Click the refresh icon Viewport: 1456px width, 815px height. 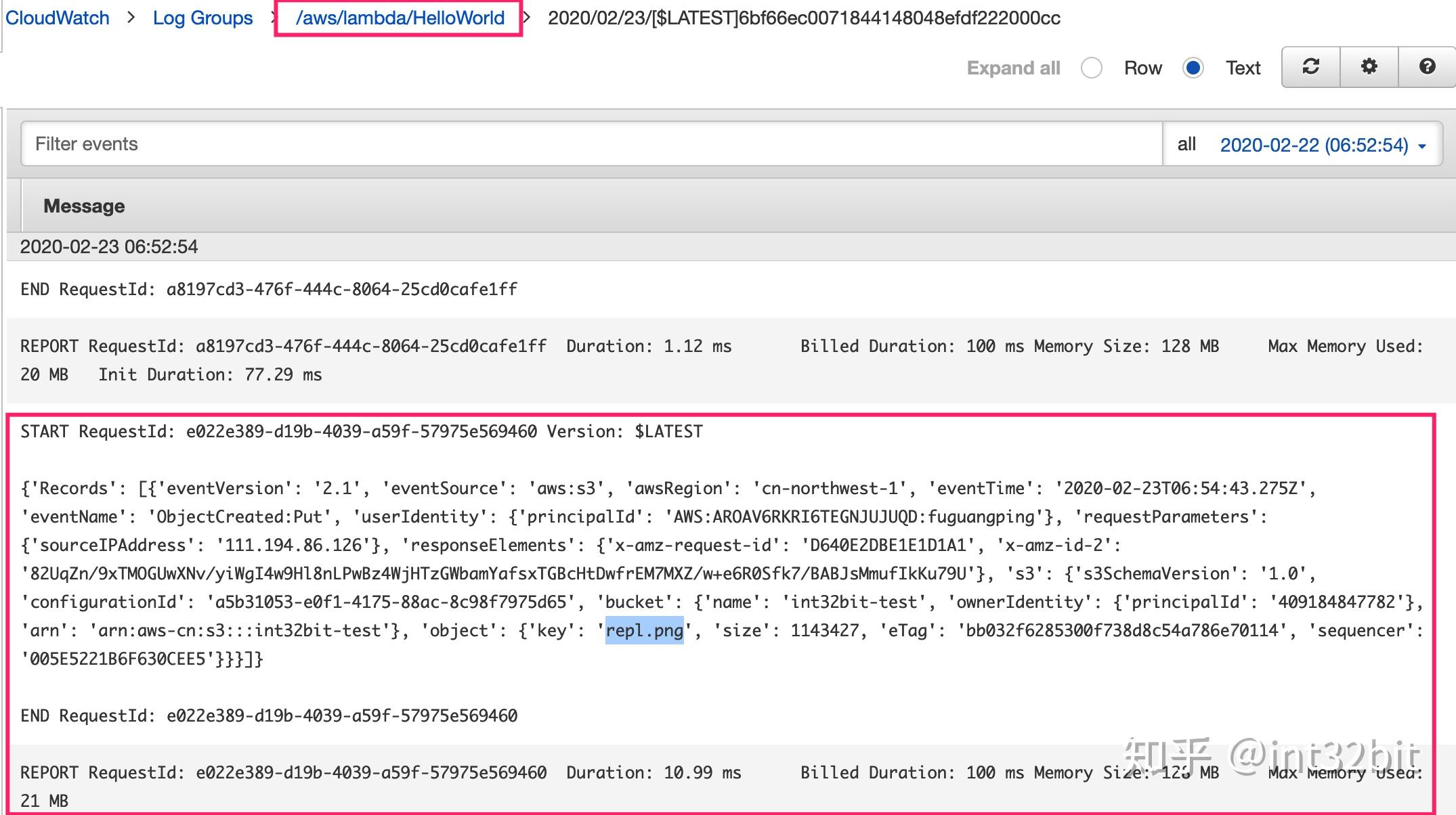point(1311,67)
